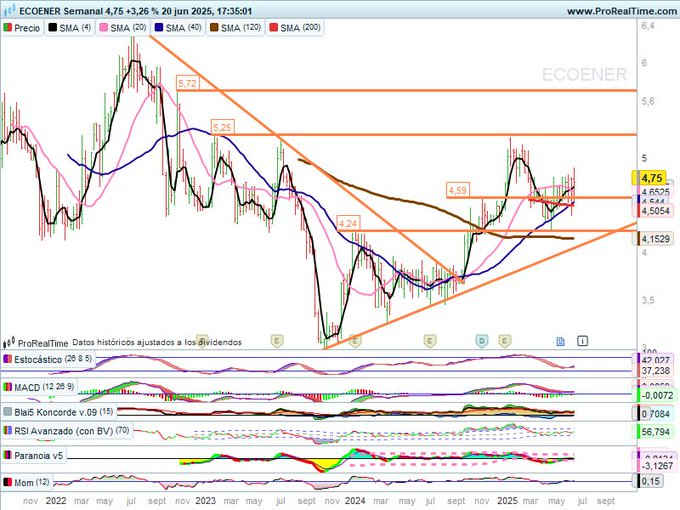The height and width of the screenshot is (510, 680).
Task: Click the 0,7084 Koncorde value tag
Action: [655, 414]
